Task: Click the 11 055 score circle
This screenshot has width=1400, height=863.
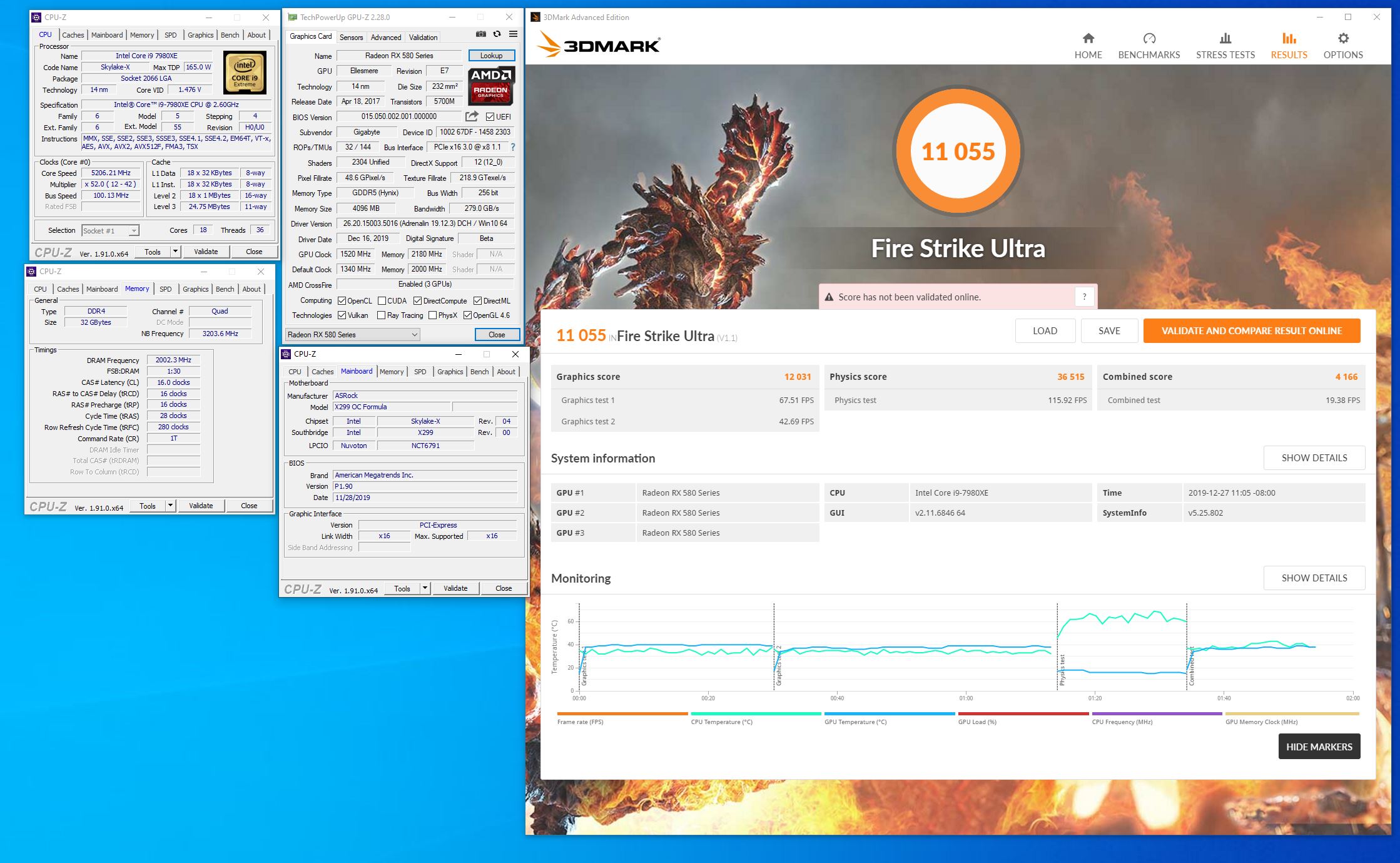Action: click(x=957, y=151)
